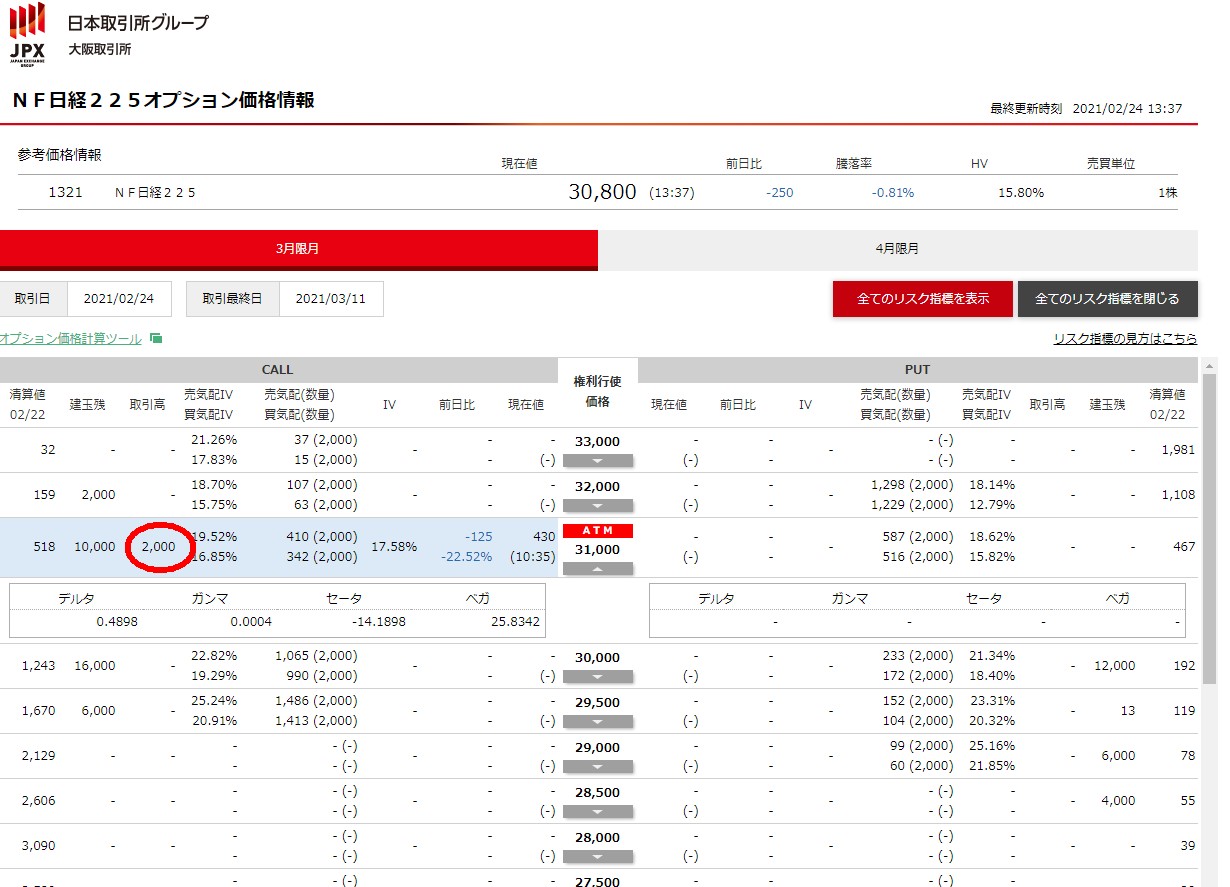1230x887 pixels.
Task: Click the CALL column group header
Action: click(x=278, y=370)
